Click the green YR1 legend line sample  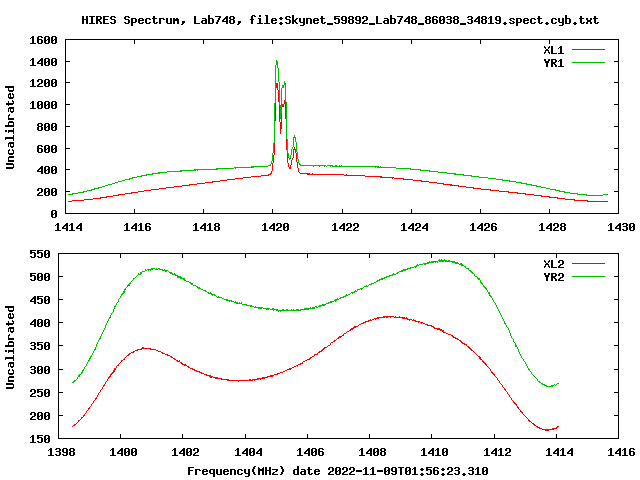click(x=588, y=62)
